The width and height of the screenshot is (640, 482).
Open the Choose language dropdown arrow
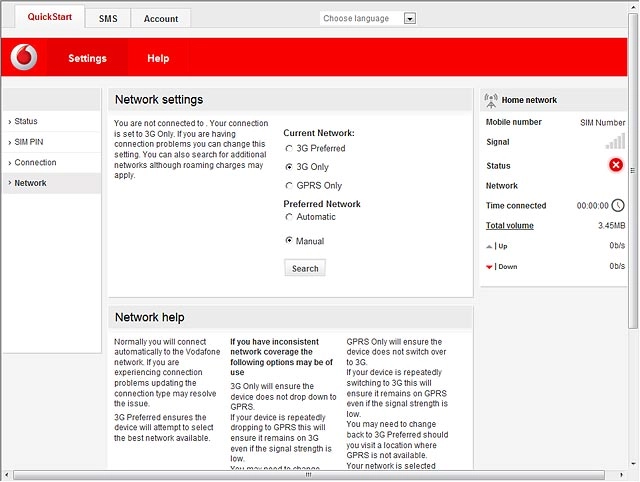pyautogui.click(x=410, y=18)
